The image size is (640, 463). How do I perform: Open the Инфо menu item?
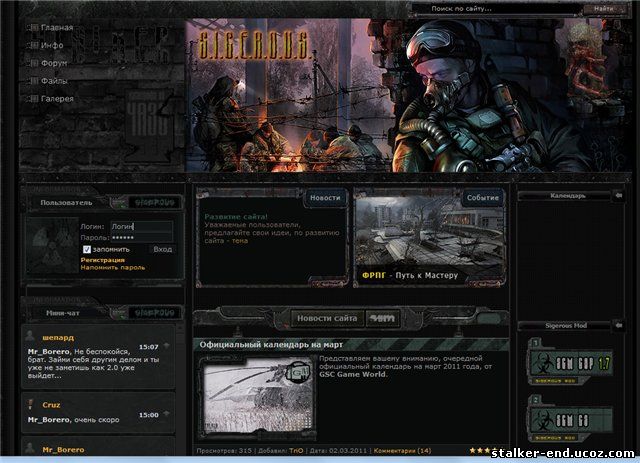click(x=52, y=45)
